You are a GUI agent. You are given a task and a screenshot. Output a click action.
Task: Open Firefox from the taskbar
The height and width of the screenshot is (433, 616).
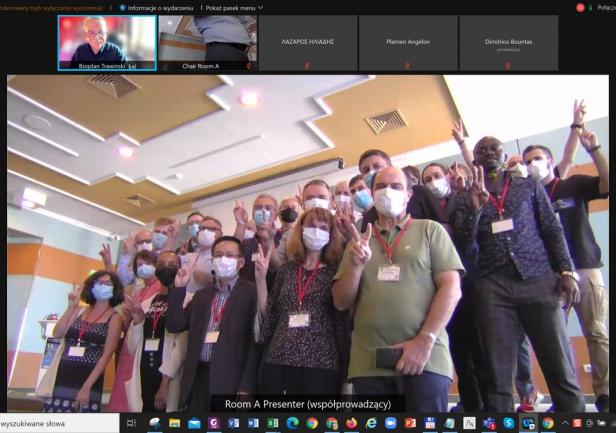coord(351,424)
